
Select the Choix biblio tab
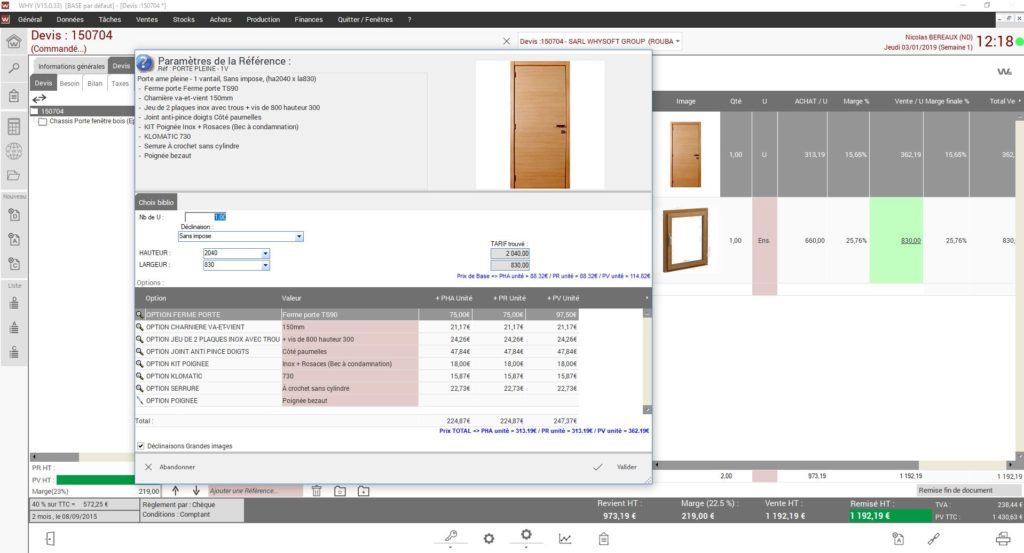pyautogui.click(x=156, y=202)
